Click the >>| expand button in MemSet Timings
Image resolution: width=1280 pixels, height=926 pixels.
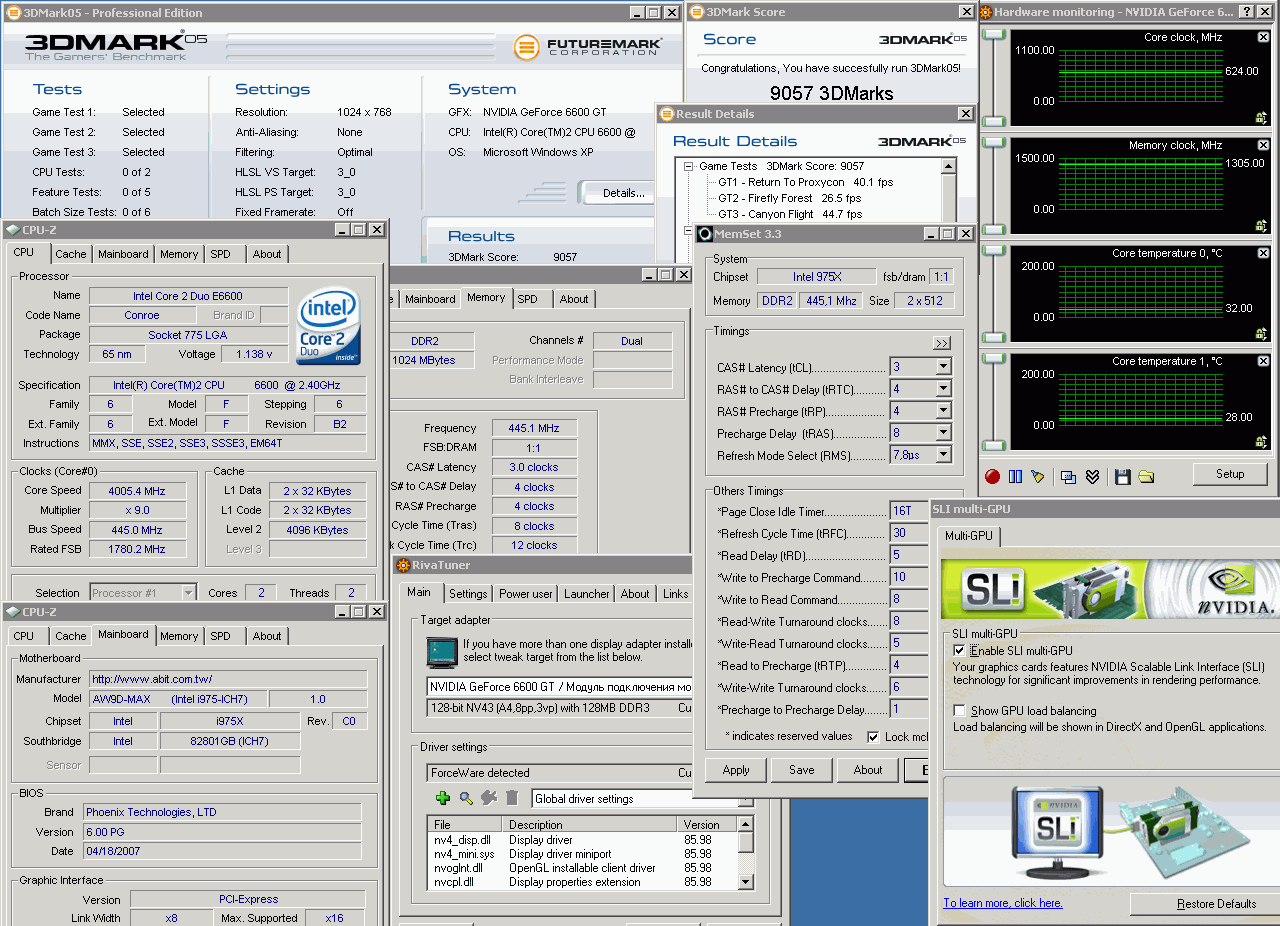pyautogui.click(x=942, y=343)
